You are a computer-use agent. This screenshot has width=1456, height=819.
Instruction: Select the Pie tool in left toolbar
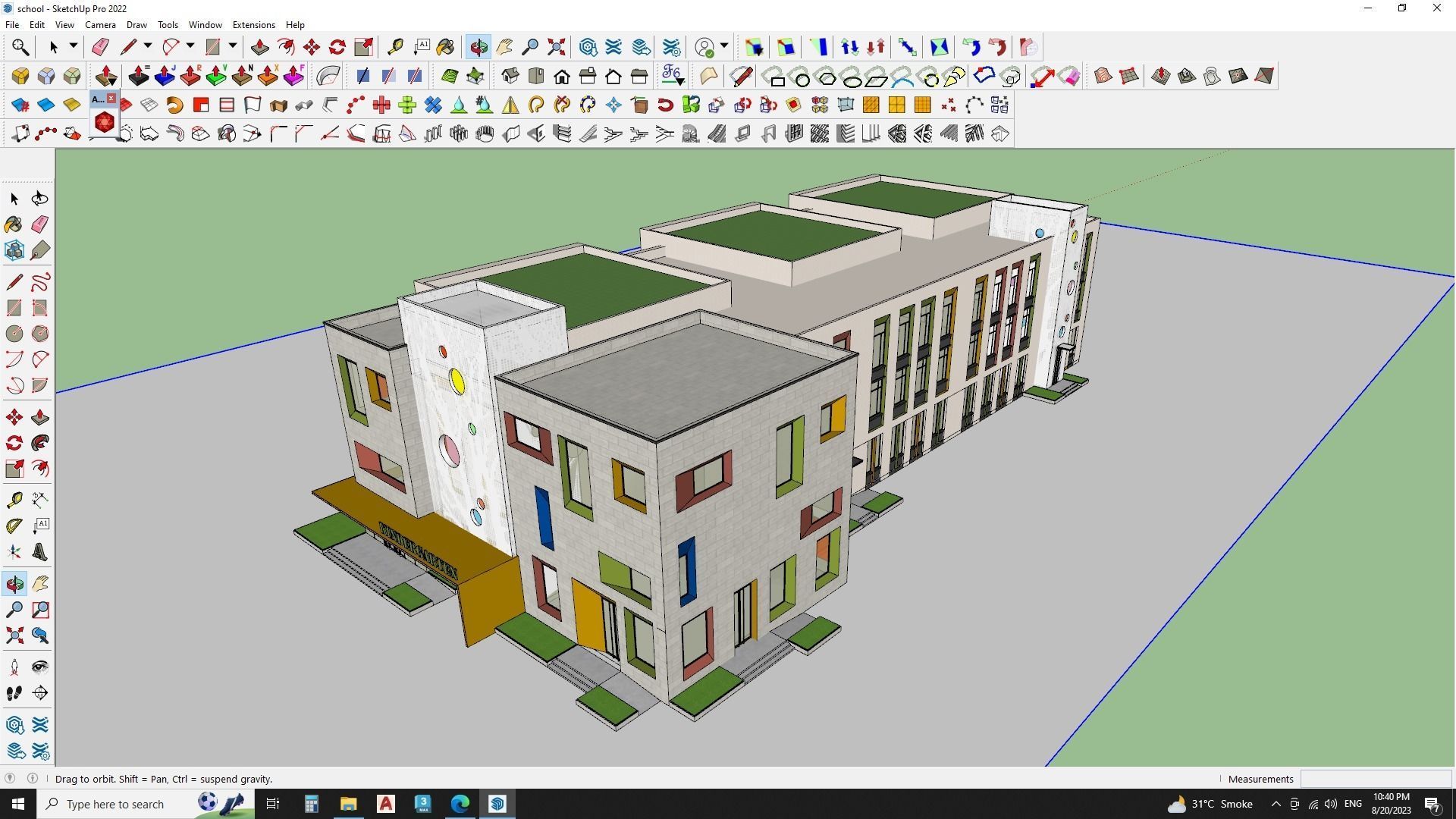pyautogui.click(x=40, y=385)
